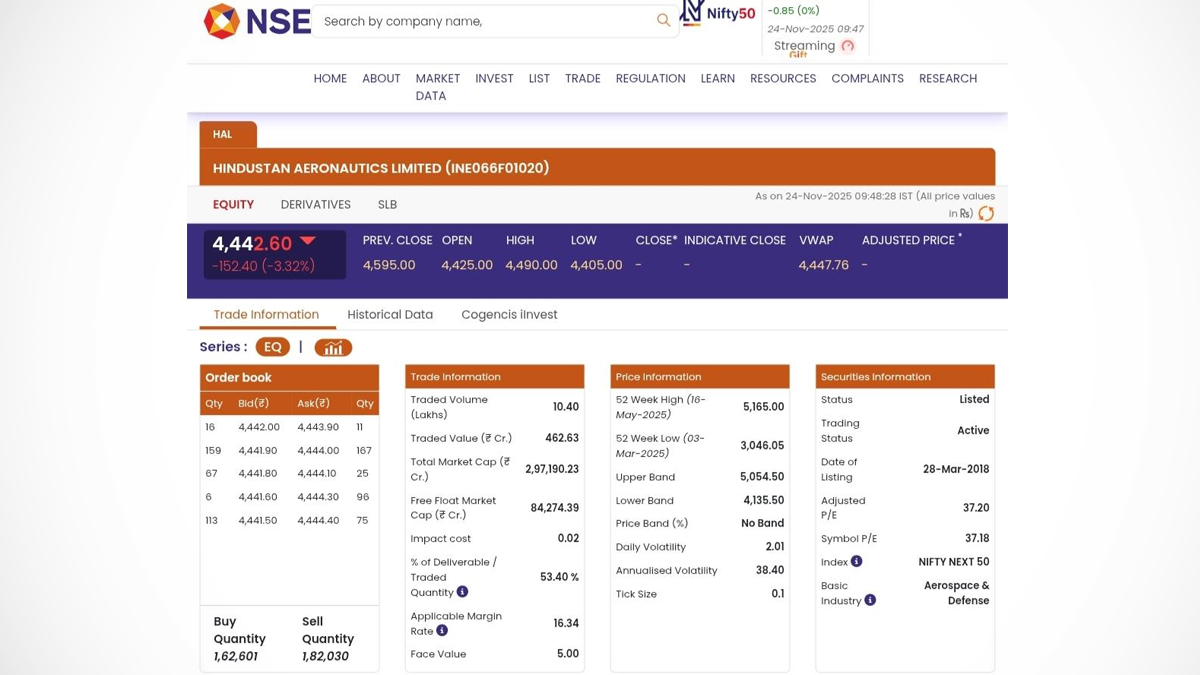The image size is (1200, 675).
Task: Click the NSE logo
Action: tap(257, 21)
